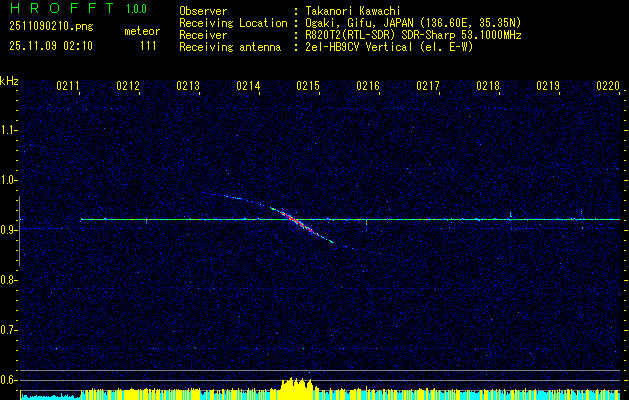
Task: Click the tall yellow signal peak near 0215
Action: pyautogui.click(x=297, y=388)
